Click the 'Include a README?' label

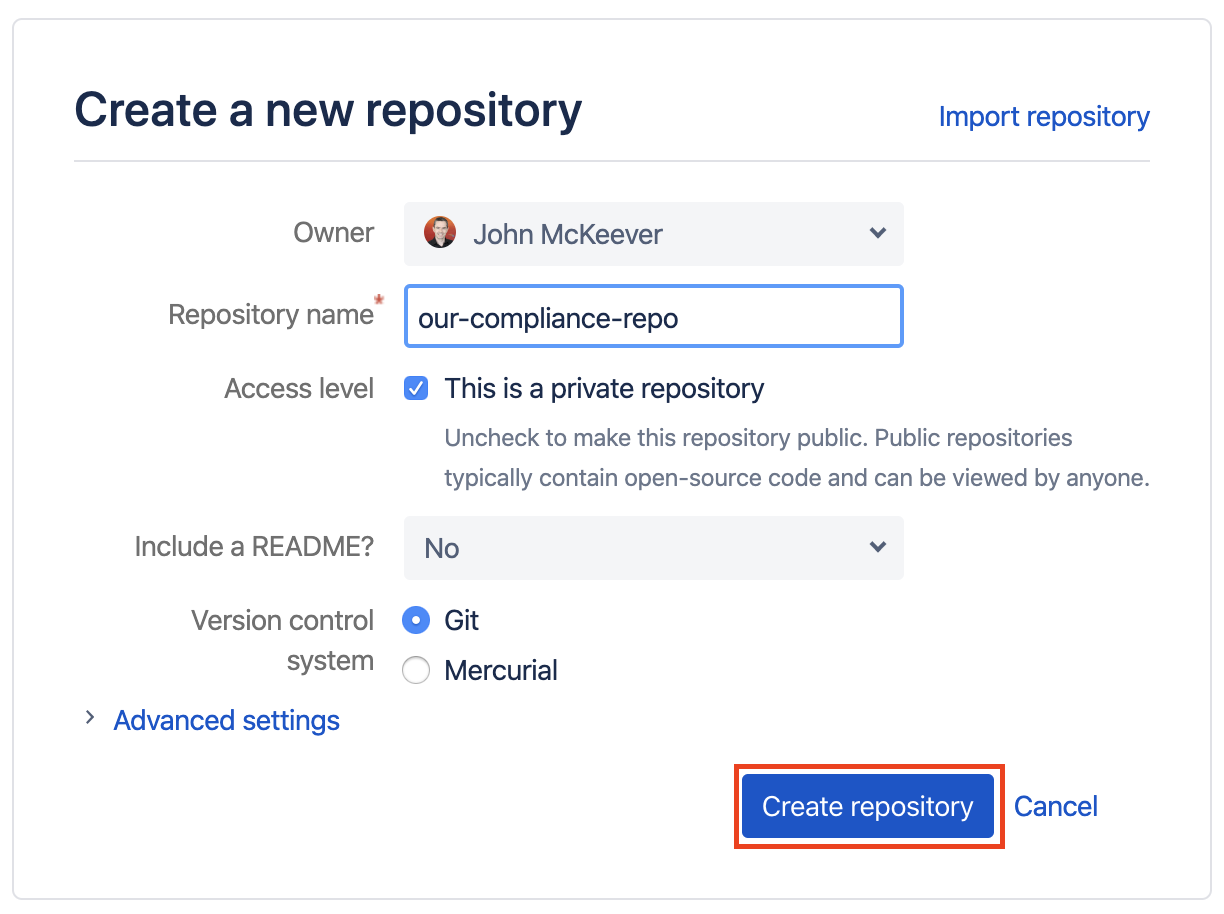254,546
